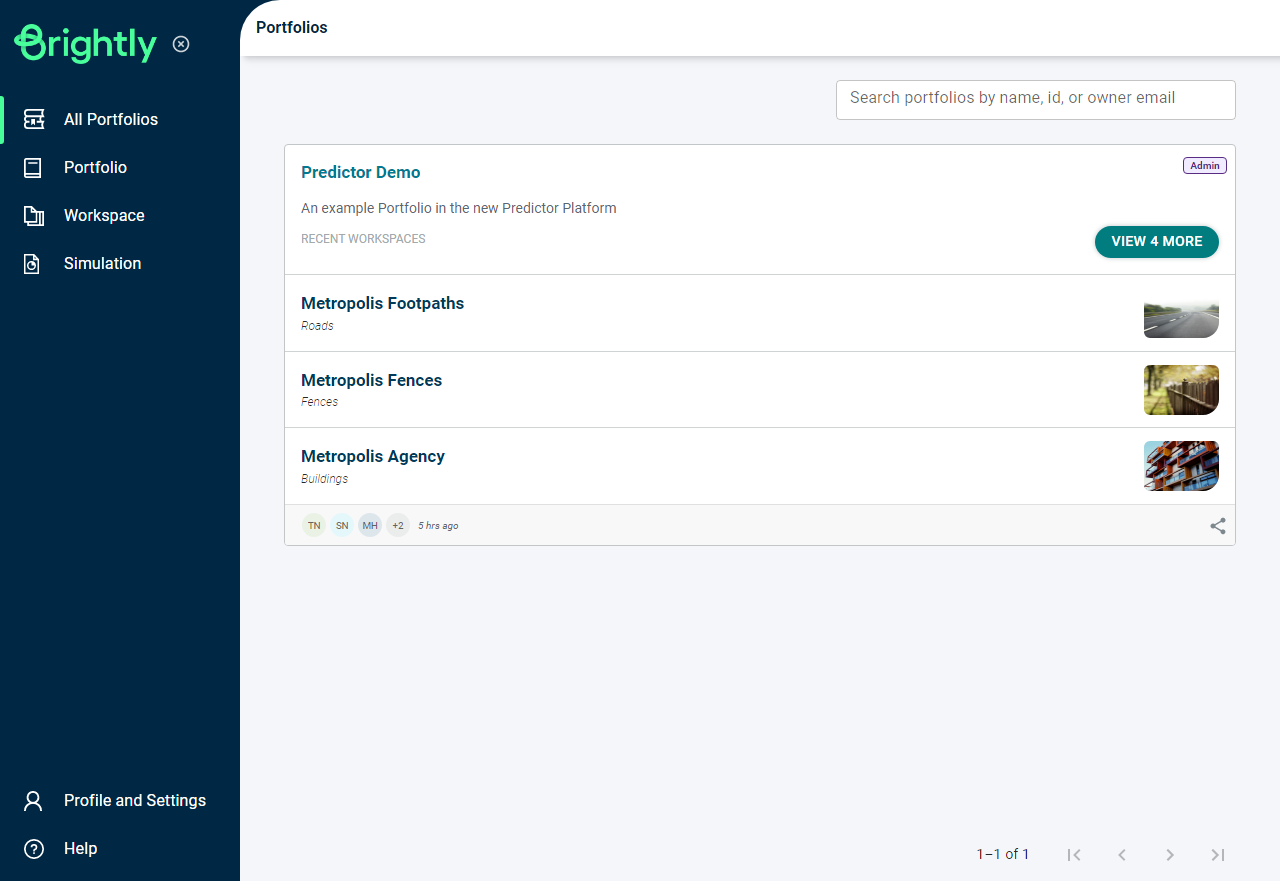Click the Metropolis Footpaths road thumbnail
The image size is (1280, 881).
(x=1181, y=313)
